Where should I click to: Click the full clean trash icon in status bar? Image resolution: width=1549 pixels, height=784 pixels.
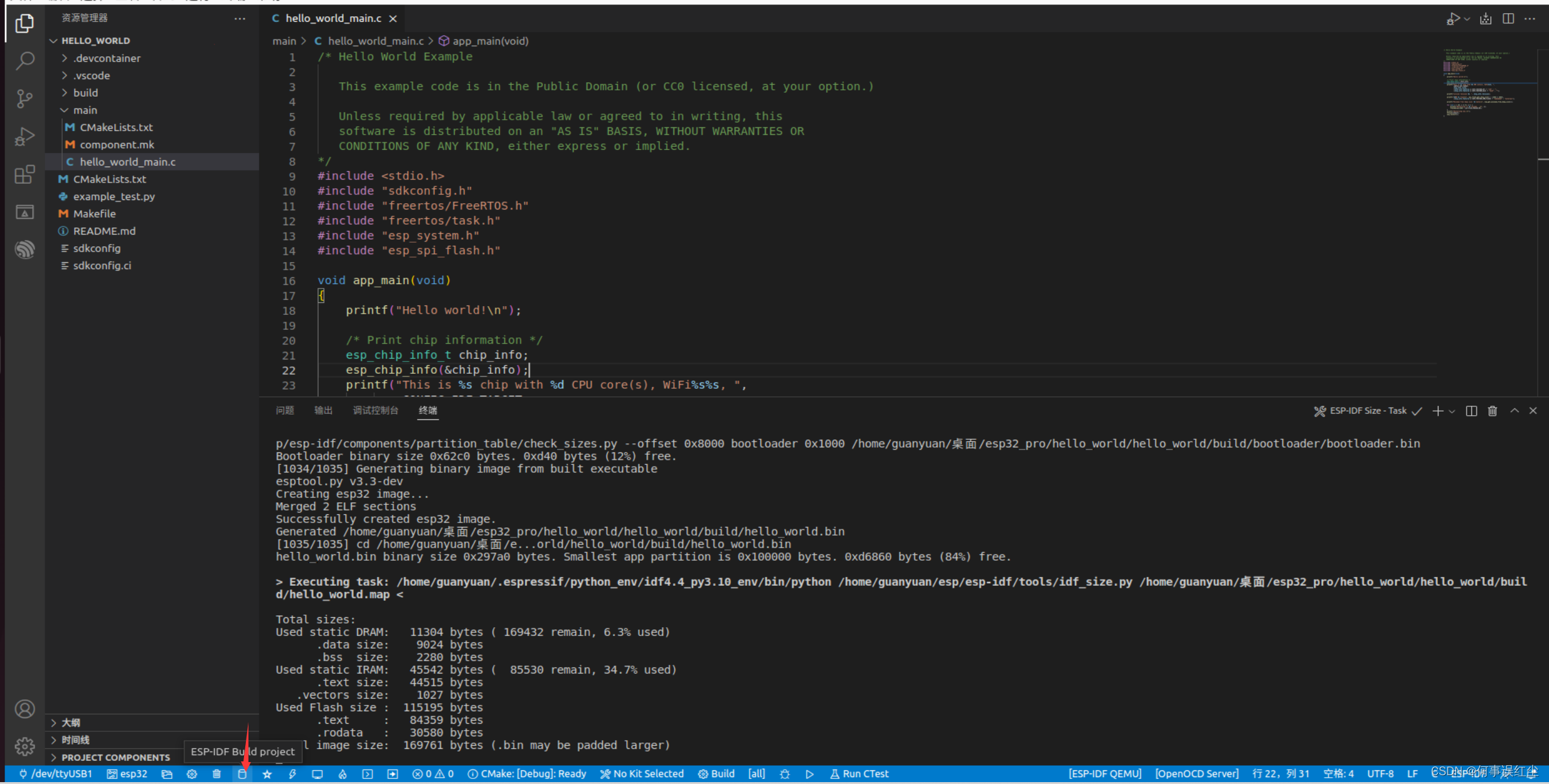click(x=216, y=774)
